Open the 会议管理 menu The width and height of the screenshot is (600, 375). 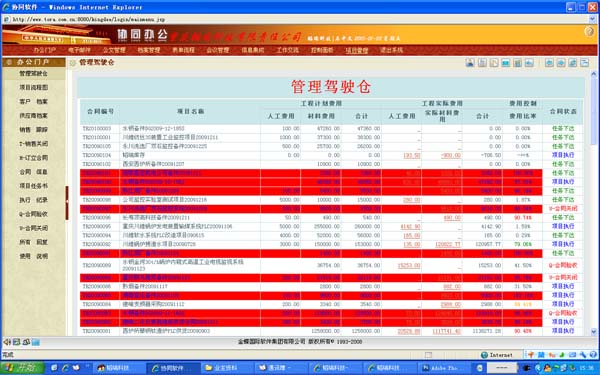coord(218,50)
